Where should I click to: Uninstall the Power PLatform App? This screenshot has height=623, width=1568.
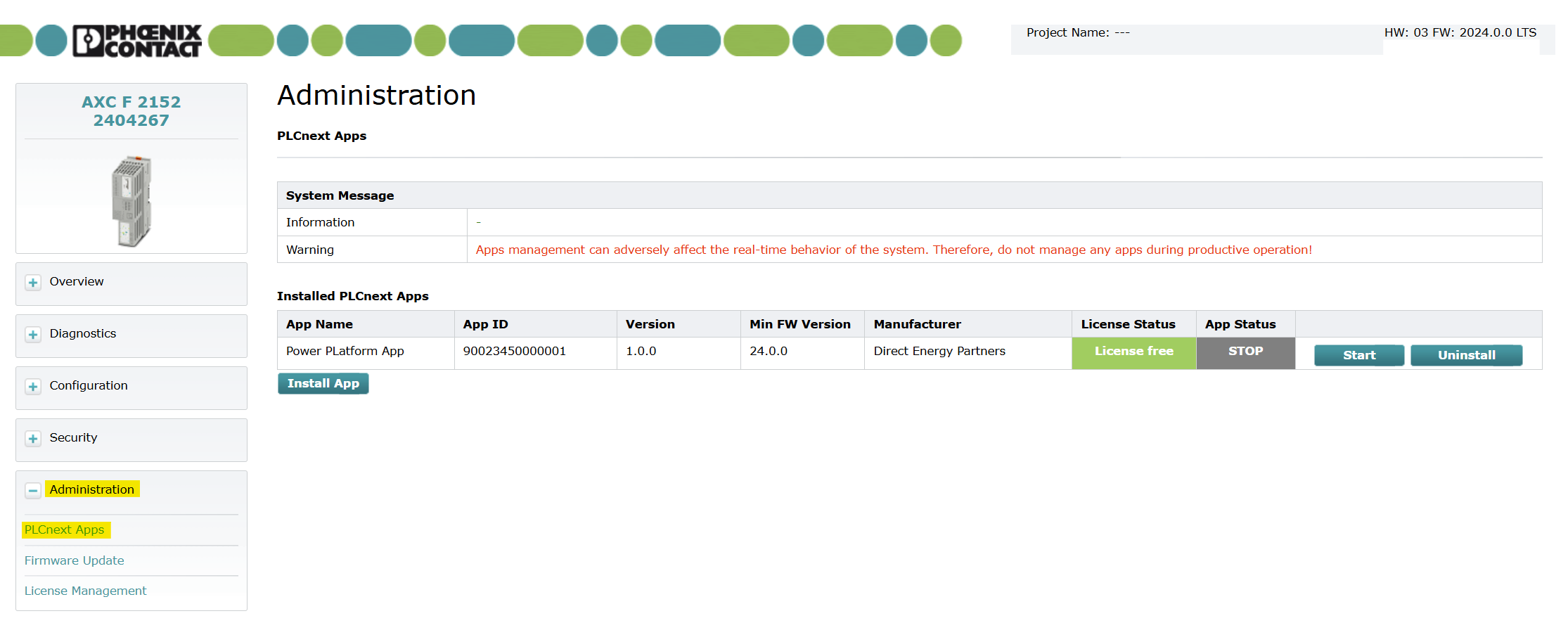[1467, 355]
